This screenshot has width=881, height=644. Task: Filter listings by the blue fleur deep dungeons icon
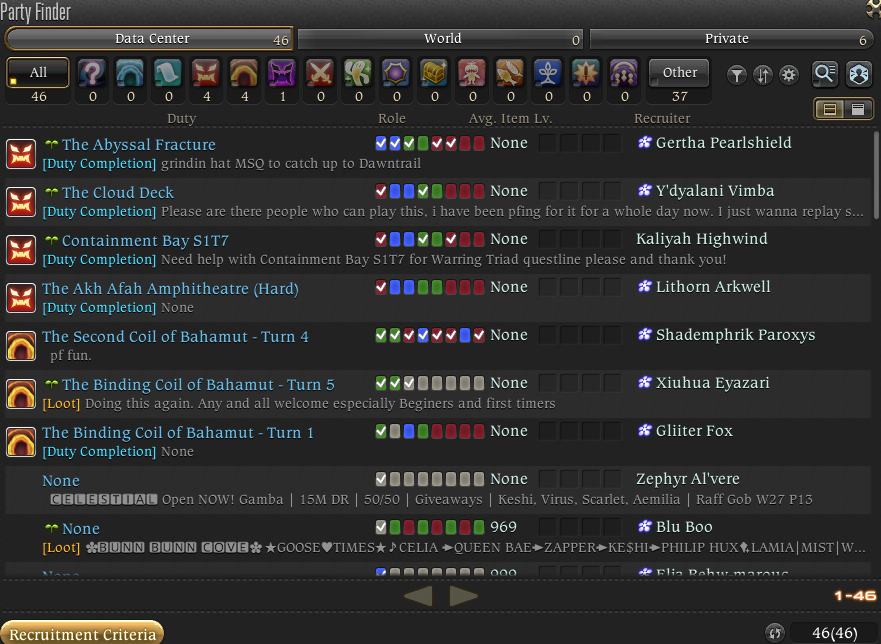548,73
